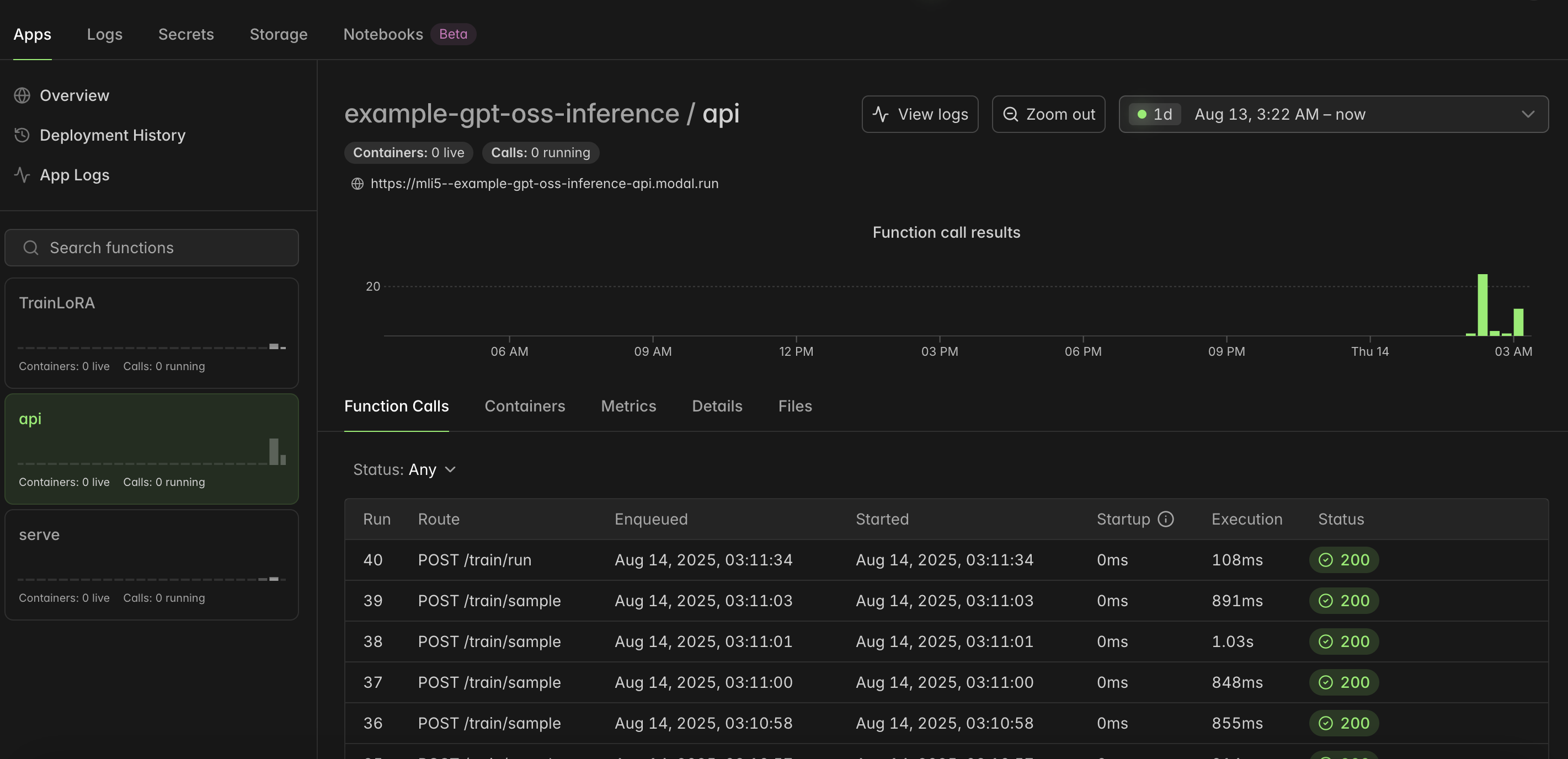Open the Metrics tab
Image resolution: width=1568 pixels, height=759 pixels.
(x=628, y=406)
